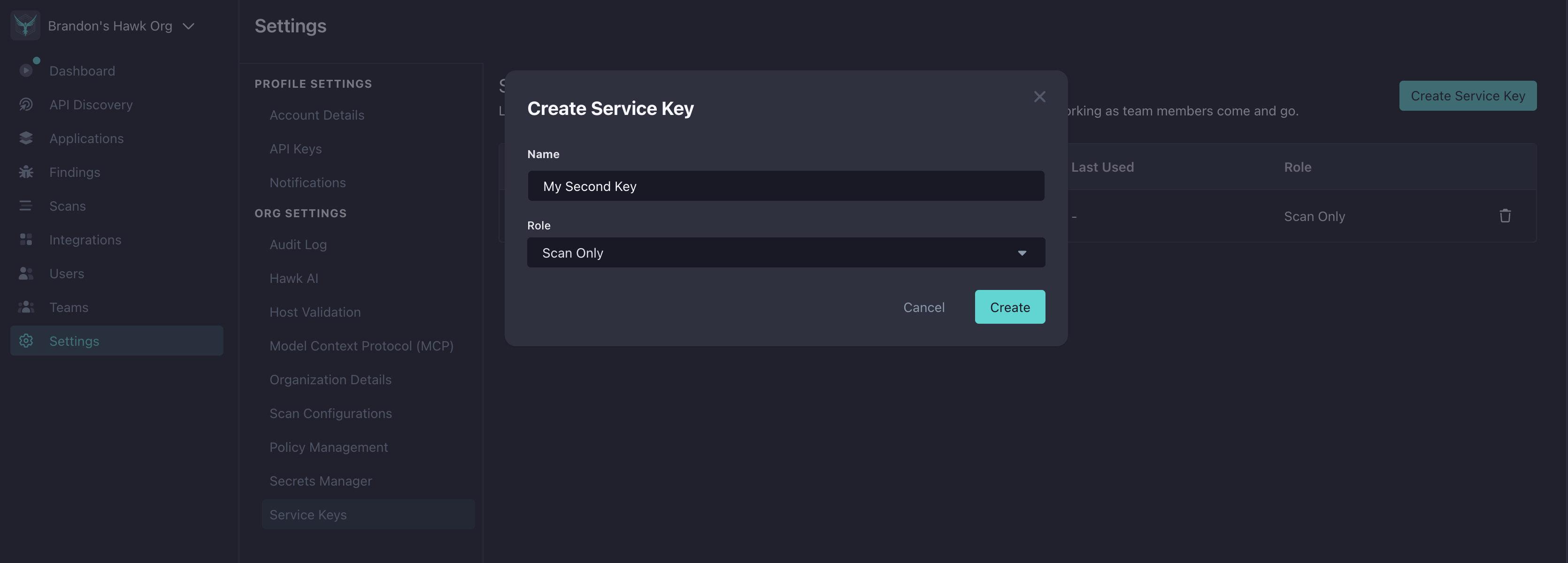Select the Scans list icon
1568x563 pixels.
pyautogui.click(x=25, y=205)
